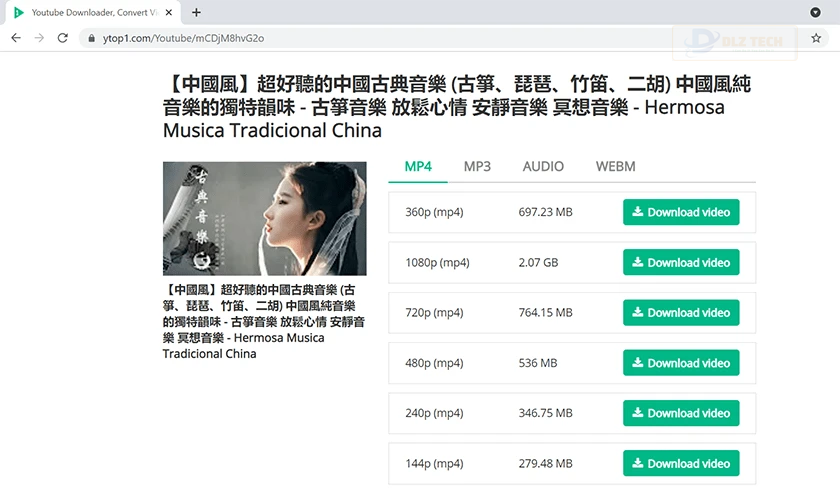
Task: Select the Youtube Downloader browser tab
Action: coord(93,12)
